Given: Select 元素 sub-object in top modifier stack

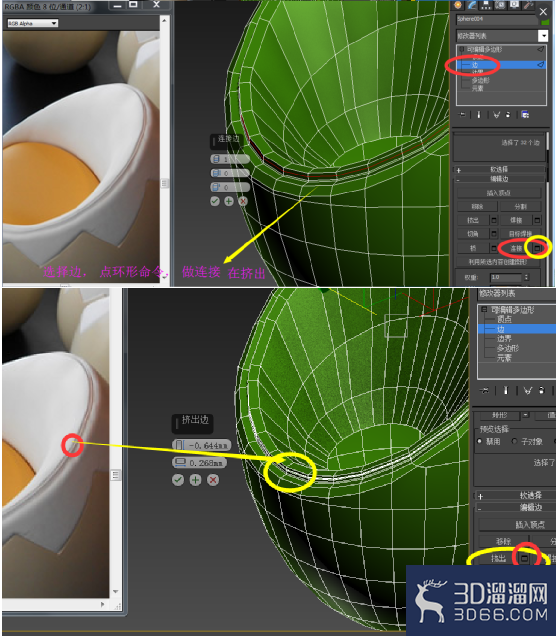Looking at the screenshot, I should click(477, 88).
